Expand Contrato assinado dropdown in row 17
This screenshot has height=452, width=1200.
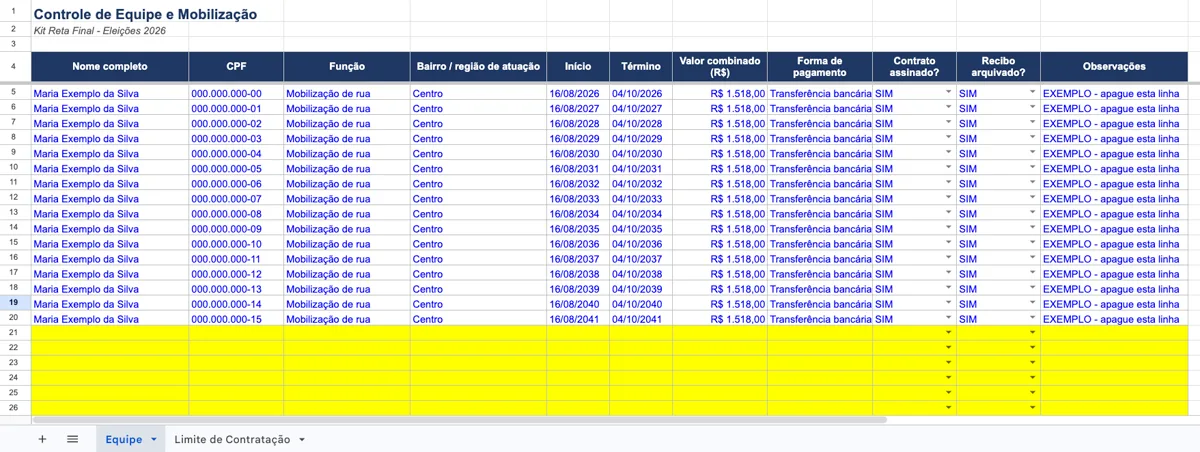[948, 274]
